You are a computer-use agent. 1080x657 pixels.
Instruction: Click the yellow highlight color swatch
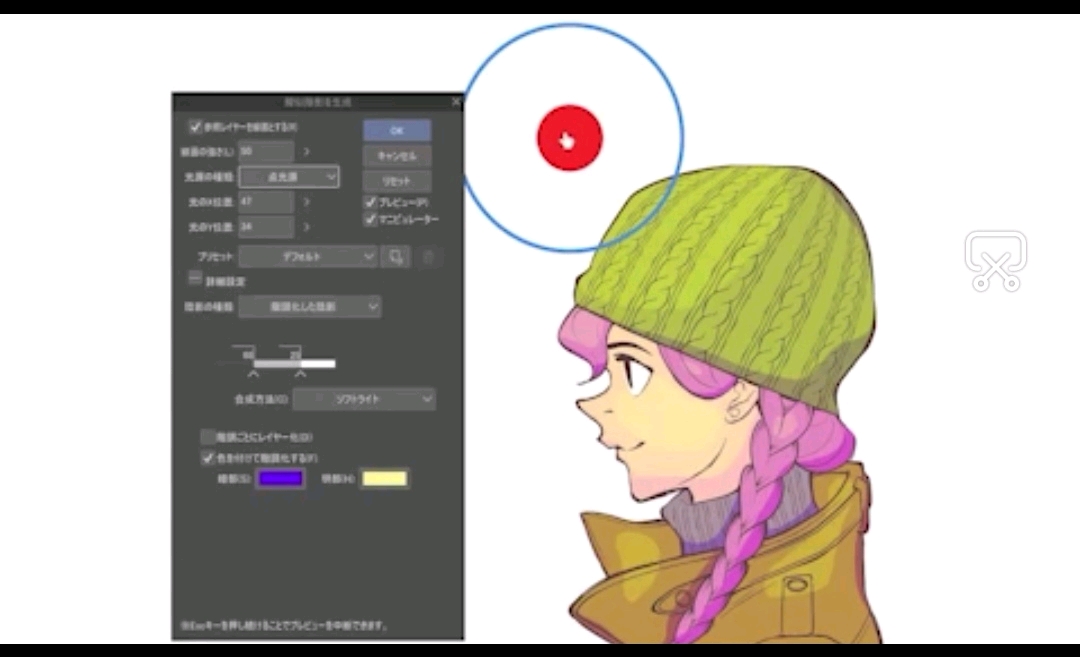384,478
